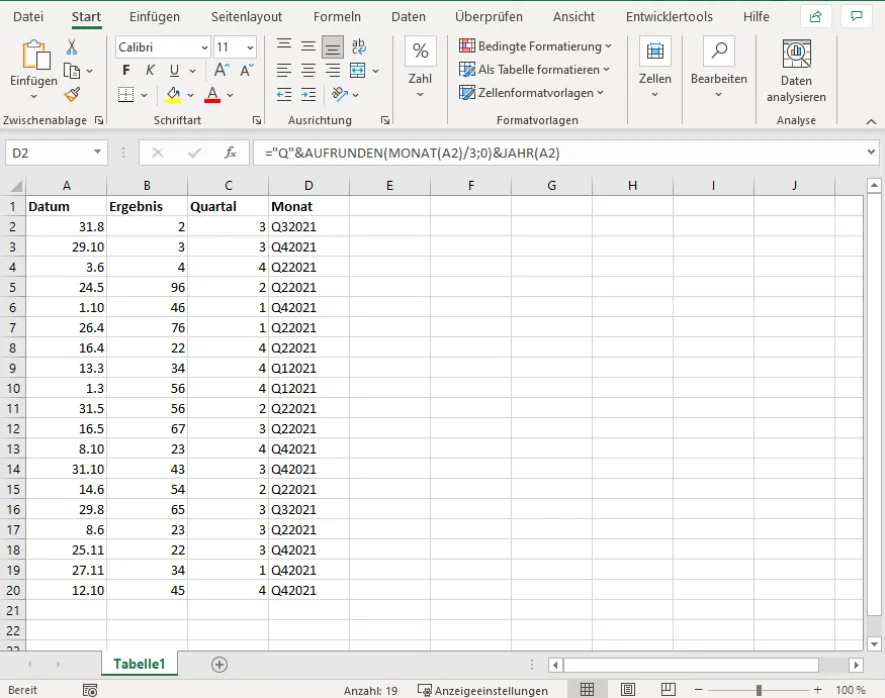Open the Name Box dropdown arrow
885x698 pixels.
(x=97, y=153)
